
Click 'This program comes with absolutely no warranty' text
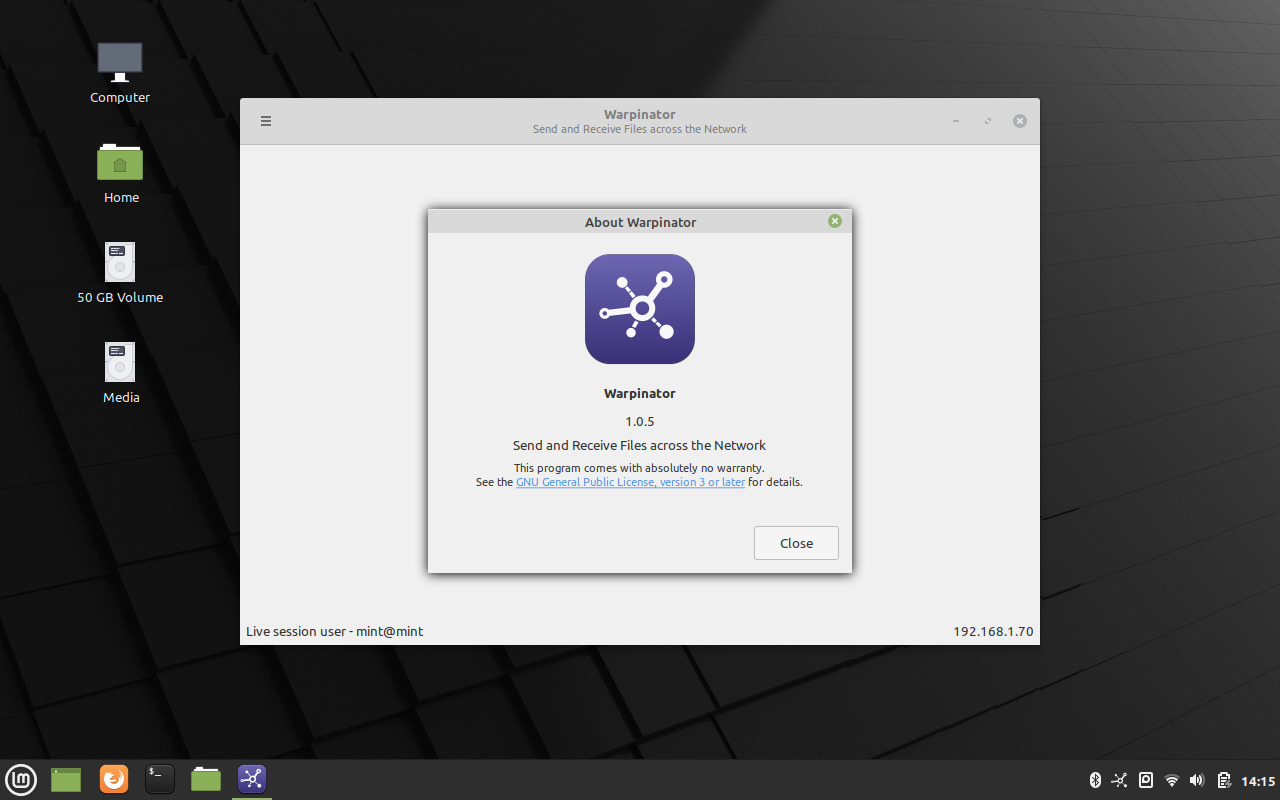(639, 468)
